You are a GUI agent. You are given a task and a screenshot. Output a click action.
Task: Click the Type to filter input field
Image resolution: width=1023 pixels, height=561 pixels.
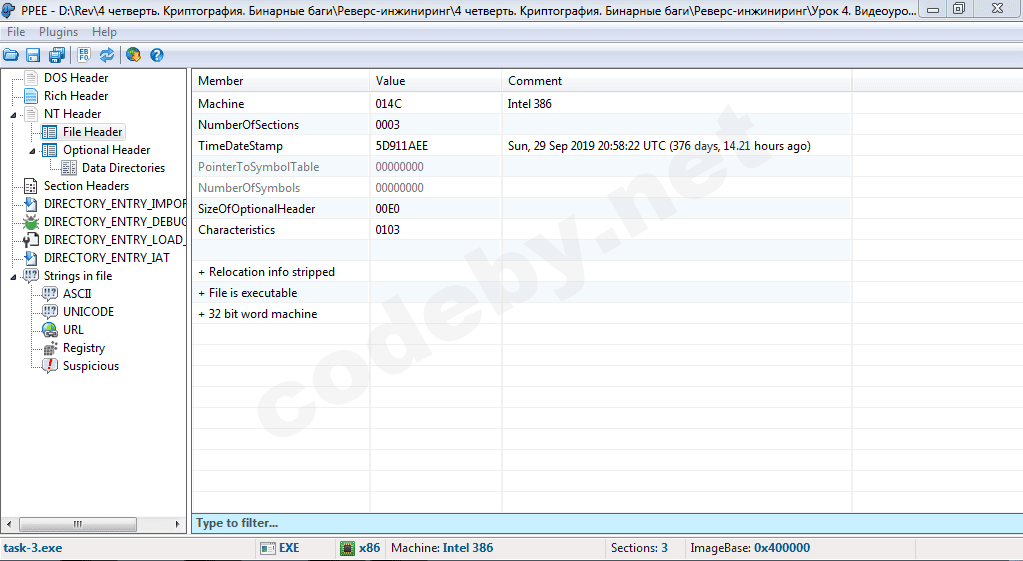607,523
